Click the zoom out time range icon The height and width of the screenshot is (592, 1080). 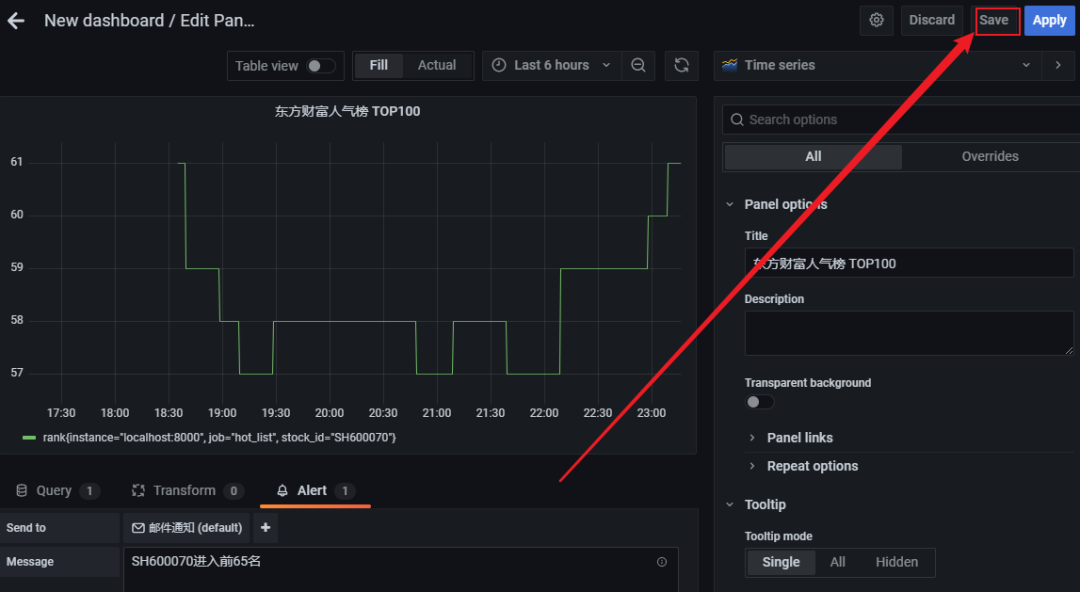point(638,66)
